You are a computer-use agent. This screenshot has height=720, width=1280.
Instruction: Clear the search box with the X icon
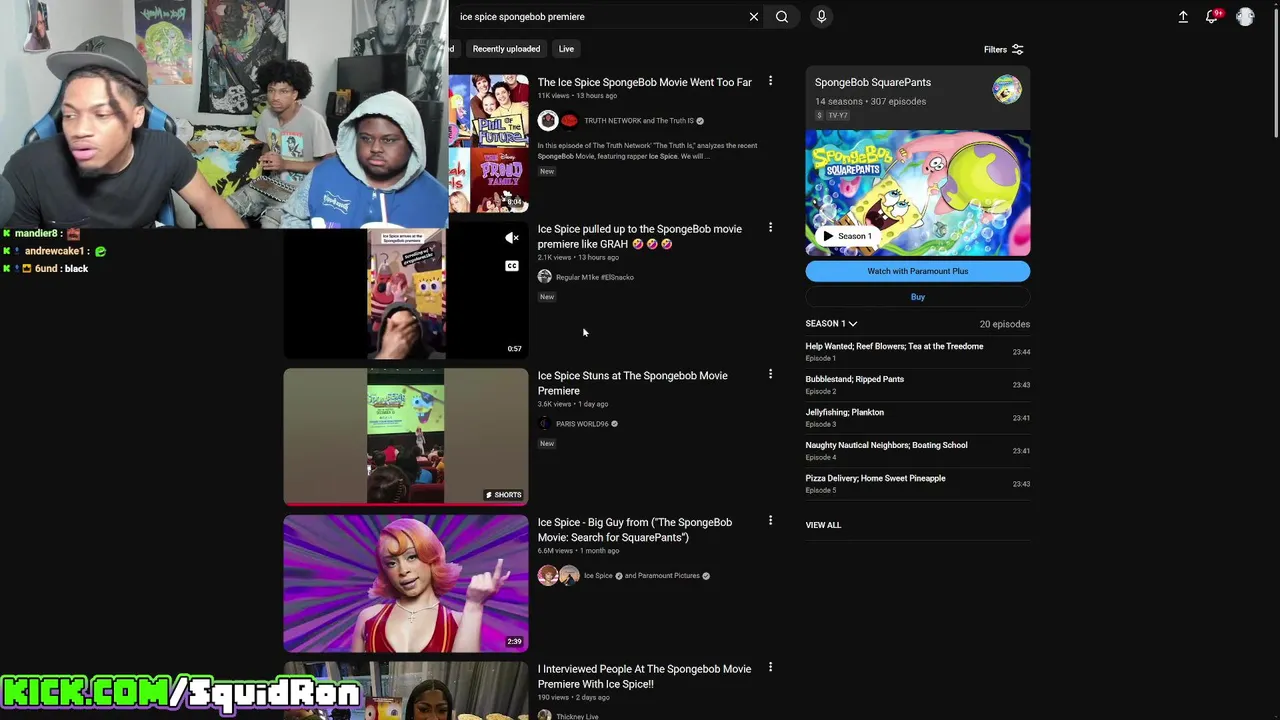coord(754,17)
